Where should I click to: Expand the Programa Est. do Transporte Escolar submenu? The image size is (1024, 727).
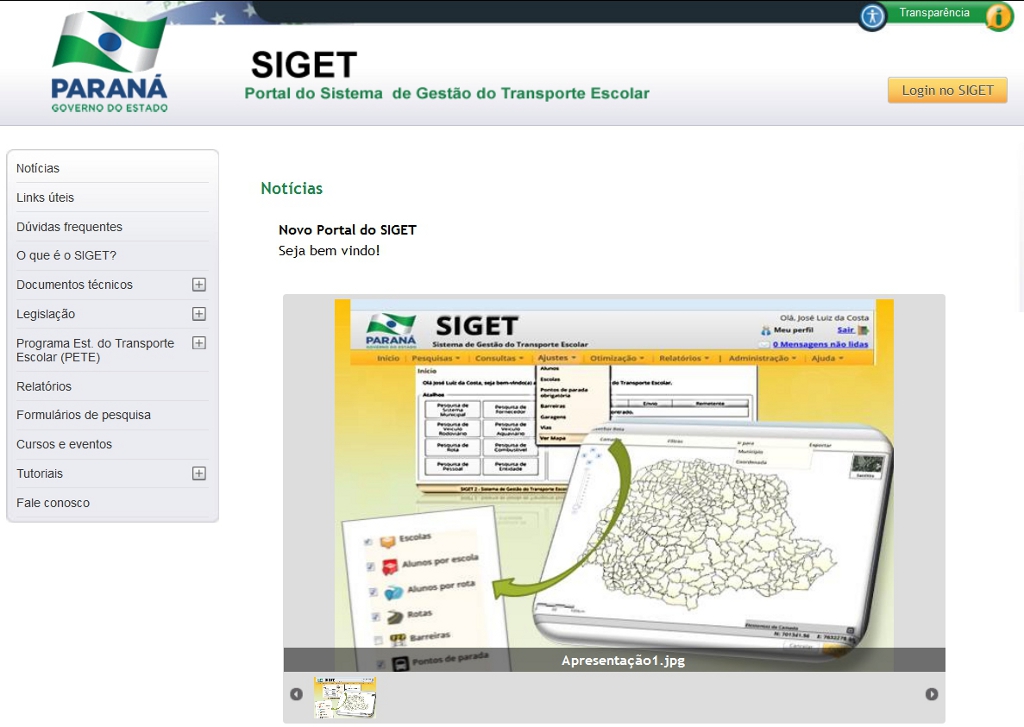199,343
